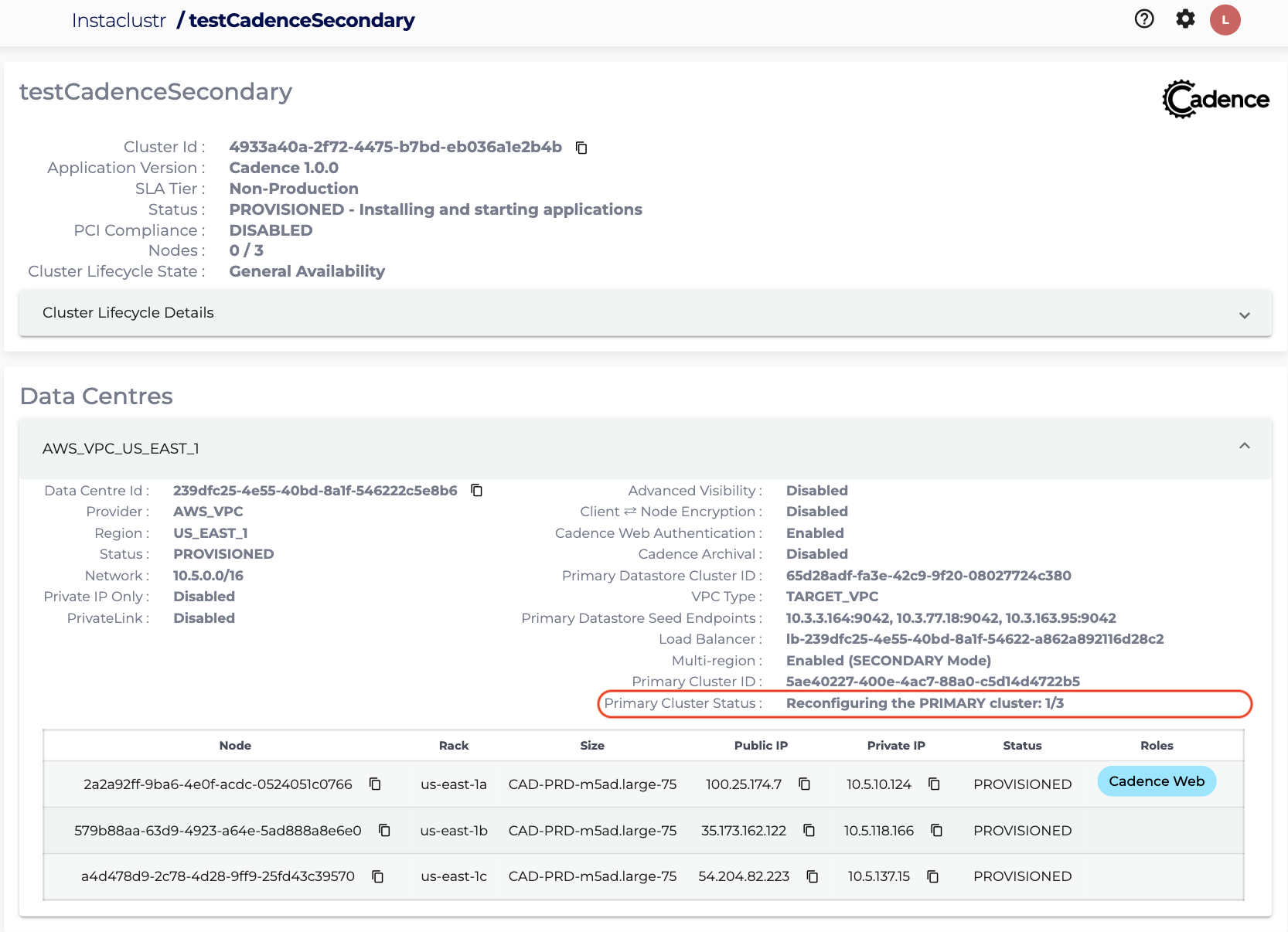Viewport: 1288px width, 932px height.
Task: Go to Instaclustr home breadcrumb
Action: pos(119,21)
